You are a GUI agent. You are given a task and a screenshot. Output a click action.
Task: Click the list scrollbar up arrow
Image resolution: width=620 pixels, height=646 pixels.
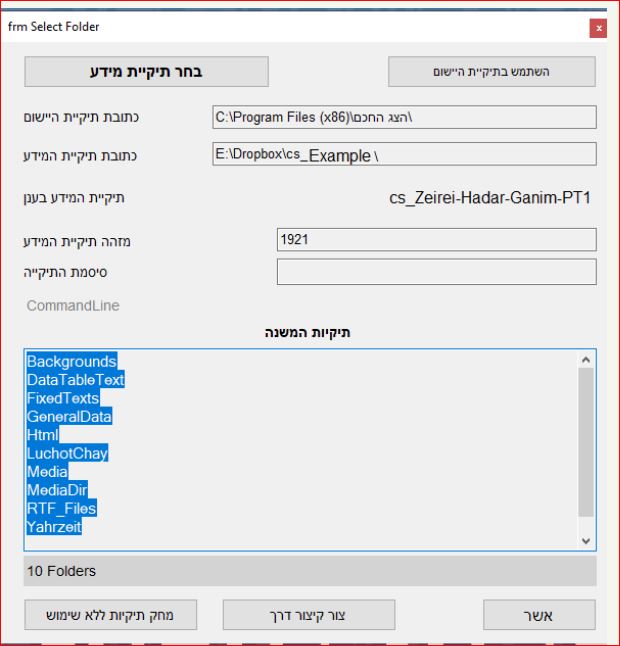(586, 358)
